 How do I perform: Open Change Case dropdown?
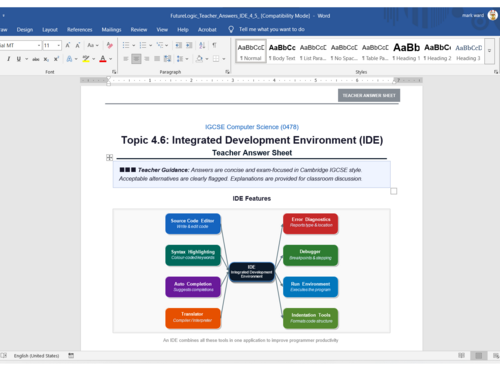coord(93,45)
